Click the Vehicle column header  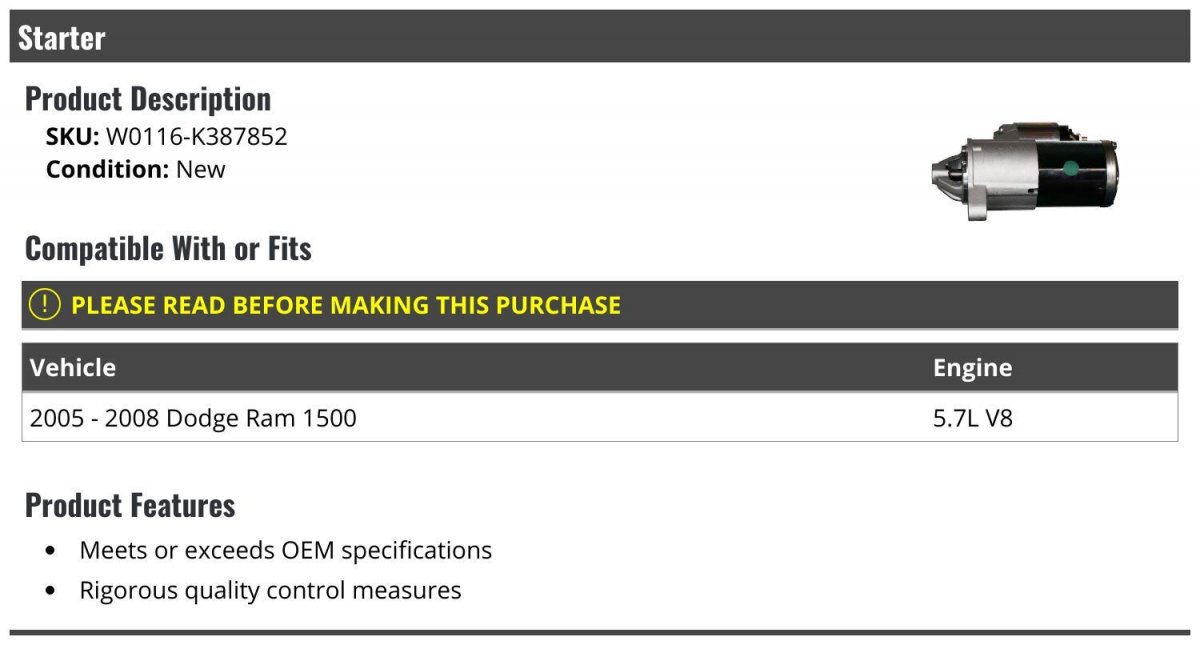click(x=73, y=368)
